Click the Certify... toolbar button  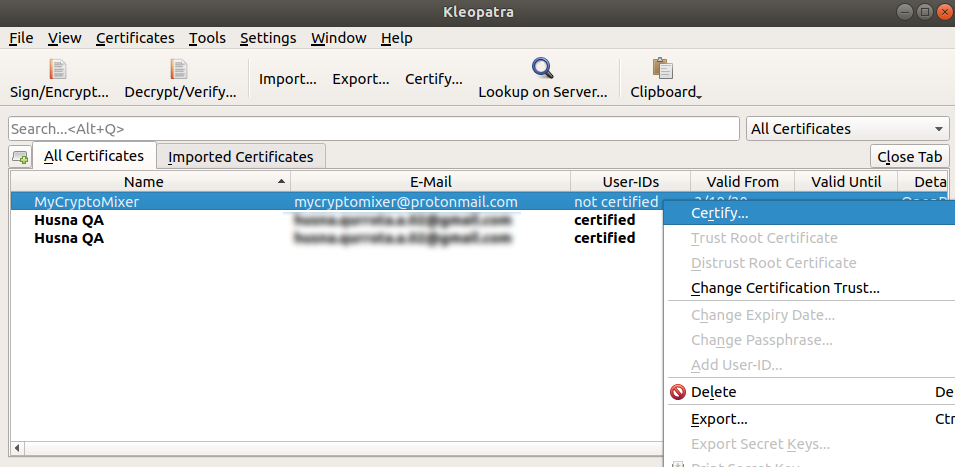[x=434, y=79]
